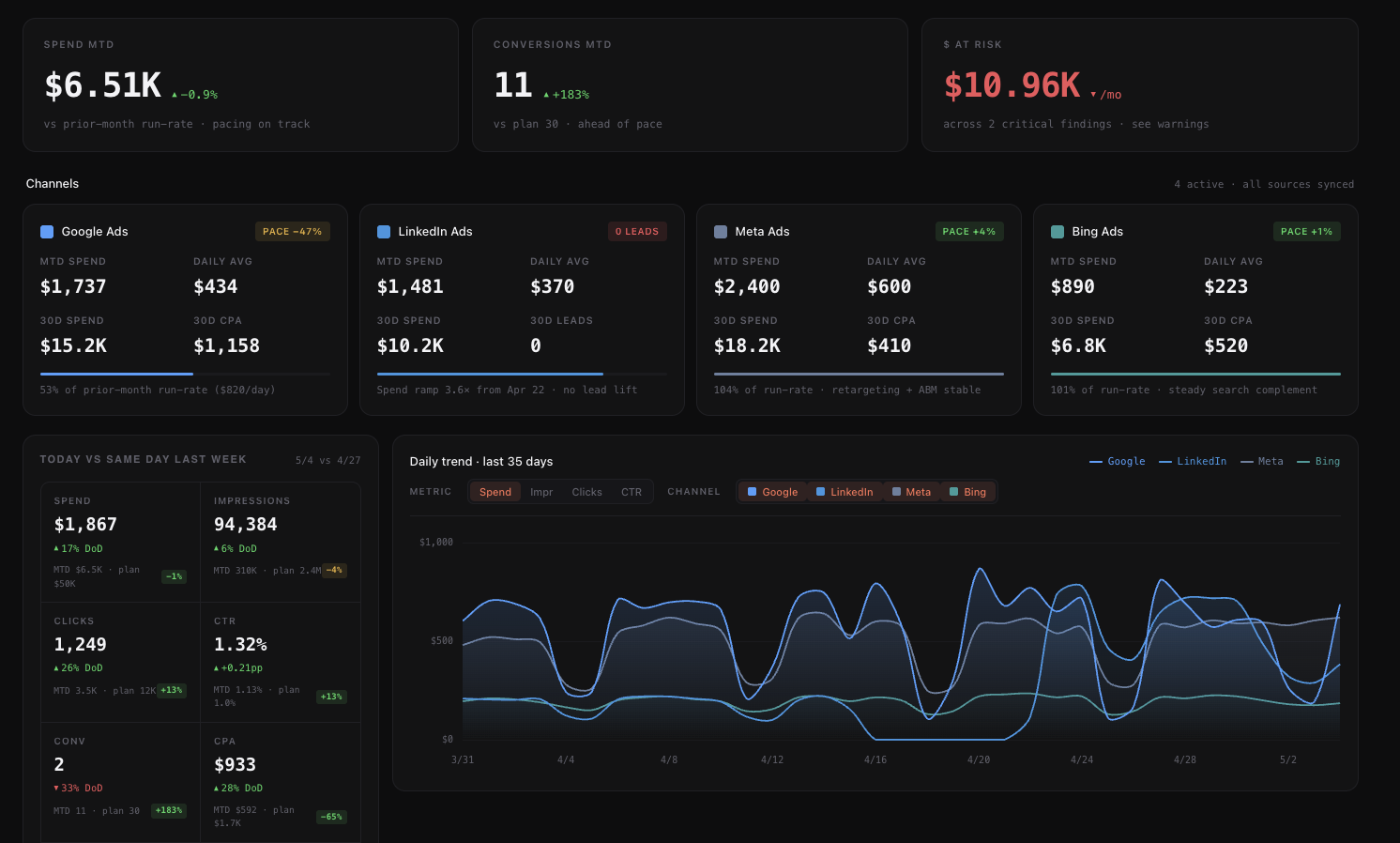Click Meta Ads 30D CPA $410
This screenshot has height=843, width=1400.
pos(889,345)
